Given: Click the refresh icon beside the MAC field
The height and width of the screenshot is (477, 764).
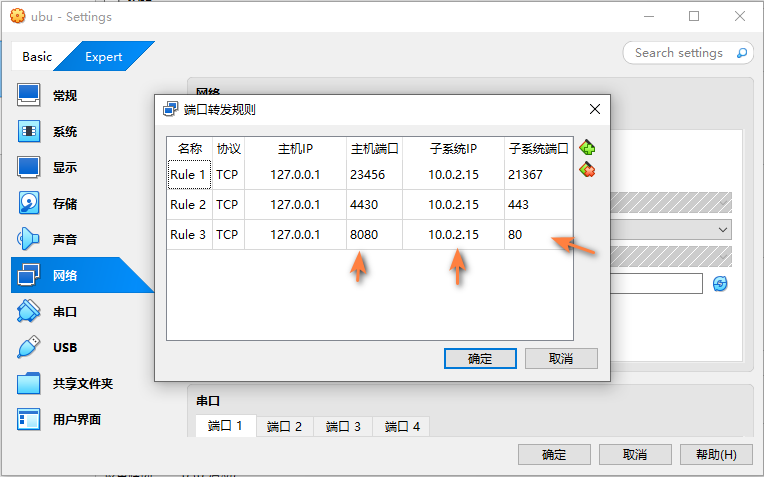Looking at the screenshot, I should click(x=720, y=285).
